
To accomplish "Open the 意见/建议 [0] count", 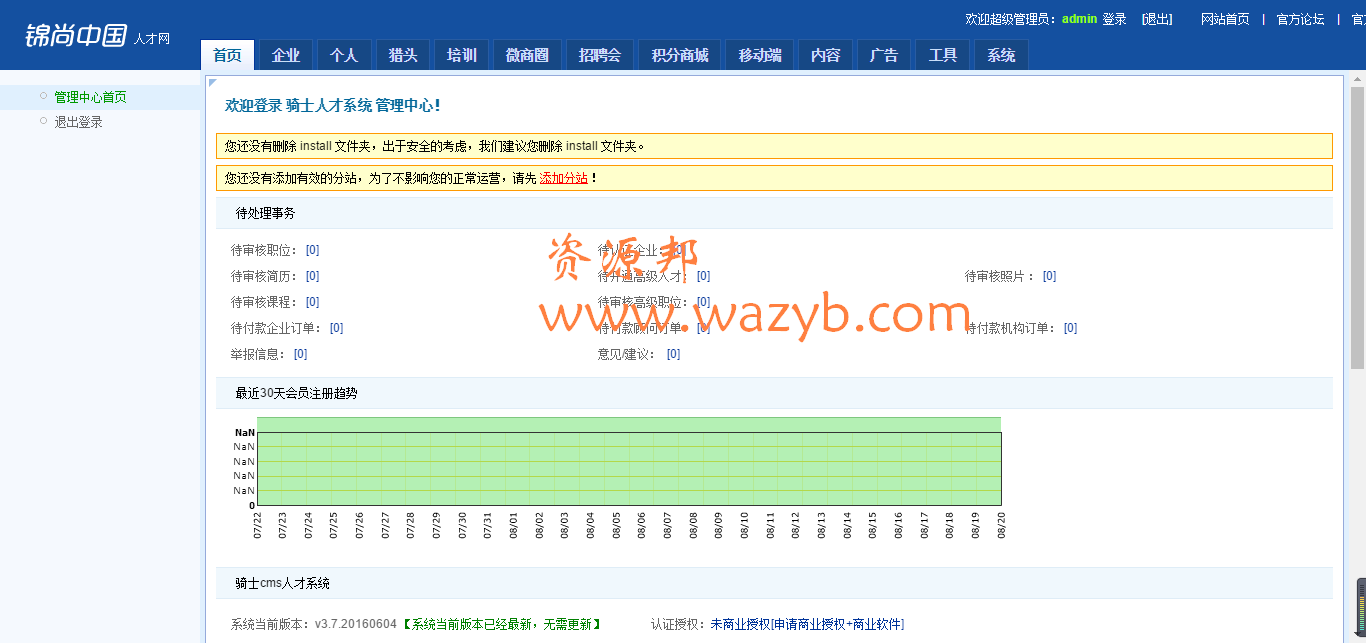I will [x=674, y=354].
